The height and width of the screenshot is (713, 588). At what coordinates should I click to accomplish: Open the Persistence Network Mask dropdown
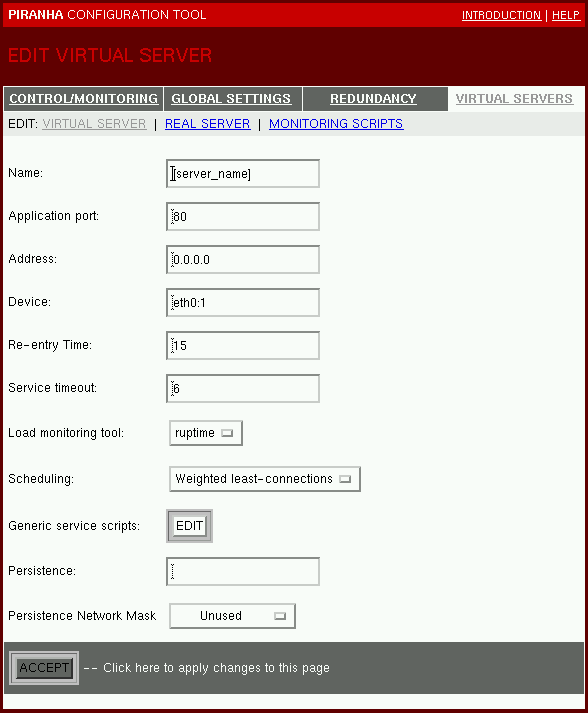click(x=232, y=616)
